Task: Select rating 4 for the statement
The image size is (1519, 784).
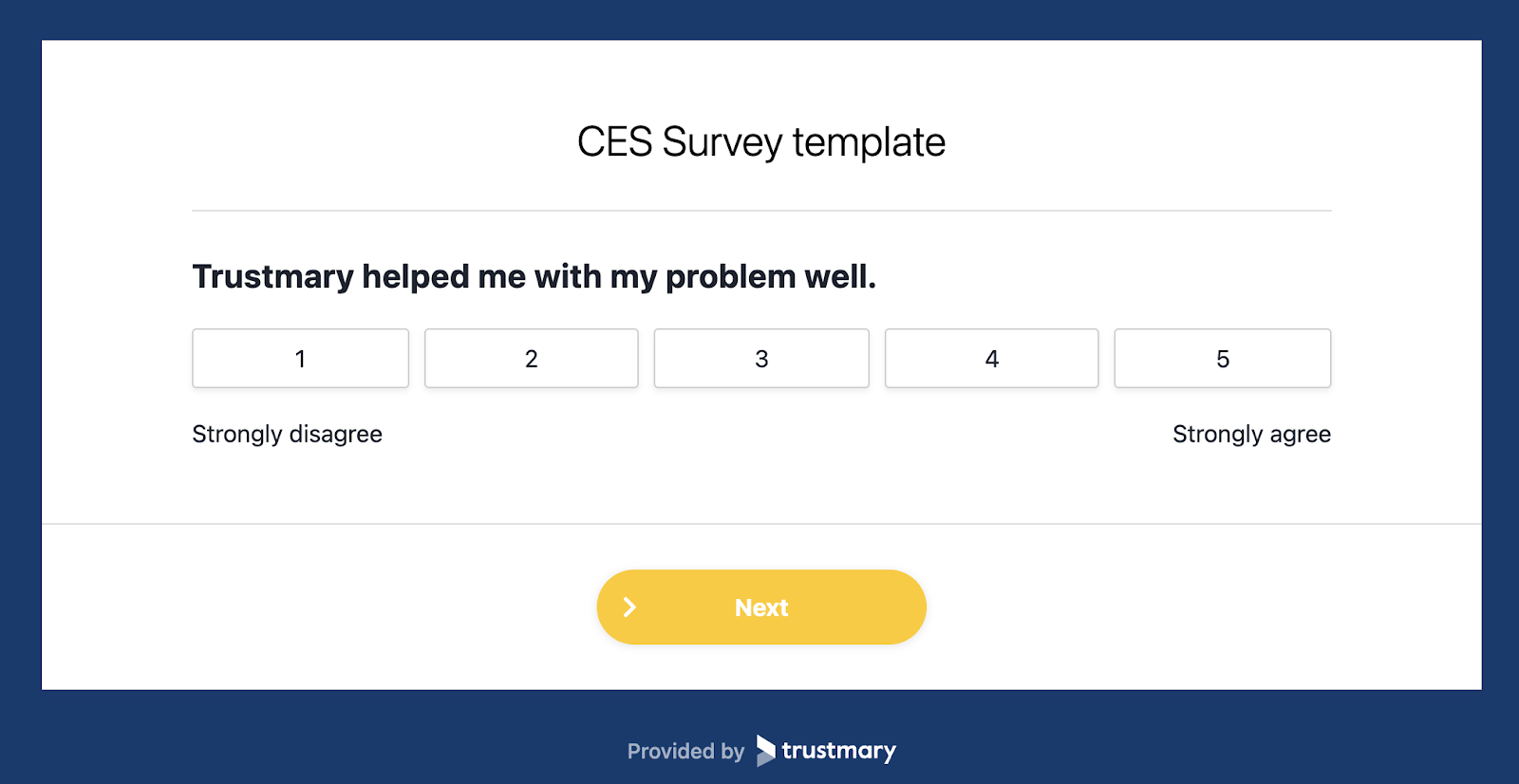Action: coord(991,359)
